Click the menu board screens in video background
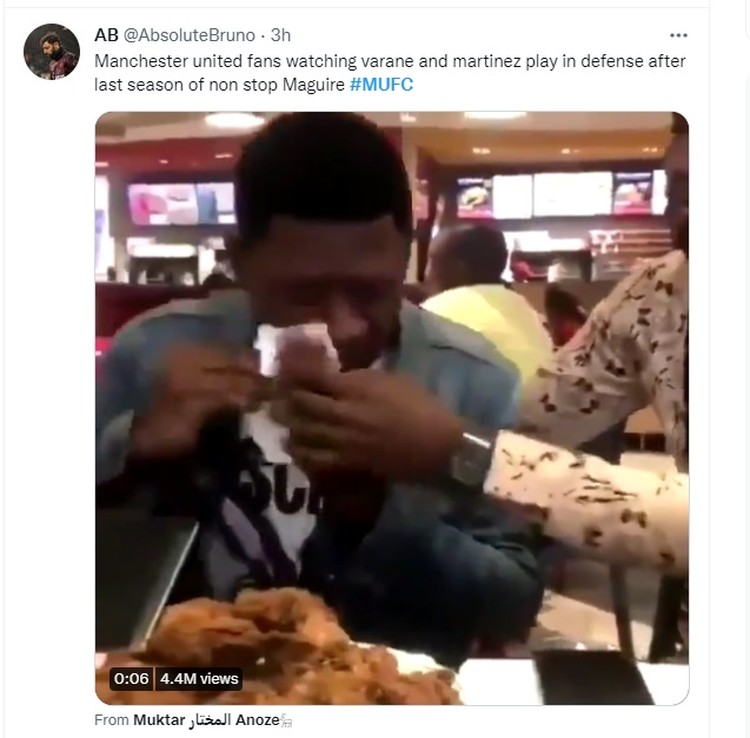The height and width of the screenshot is (738, 750). click(x=562, y=194)
